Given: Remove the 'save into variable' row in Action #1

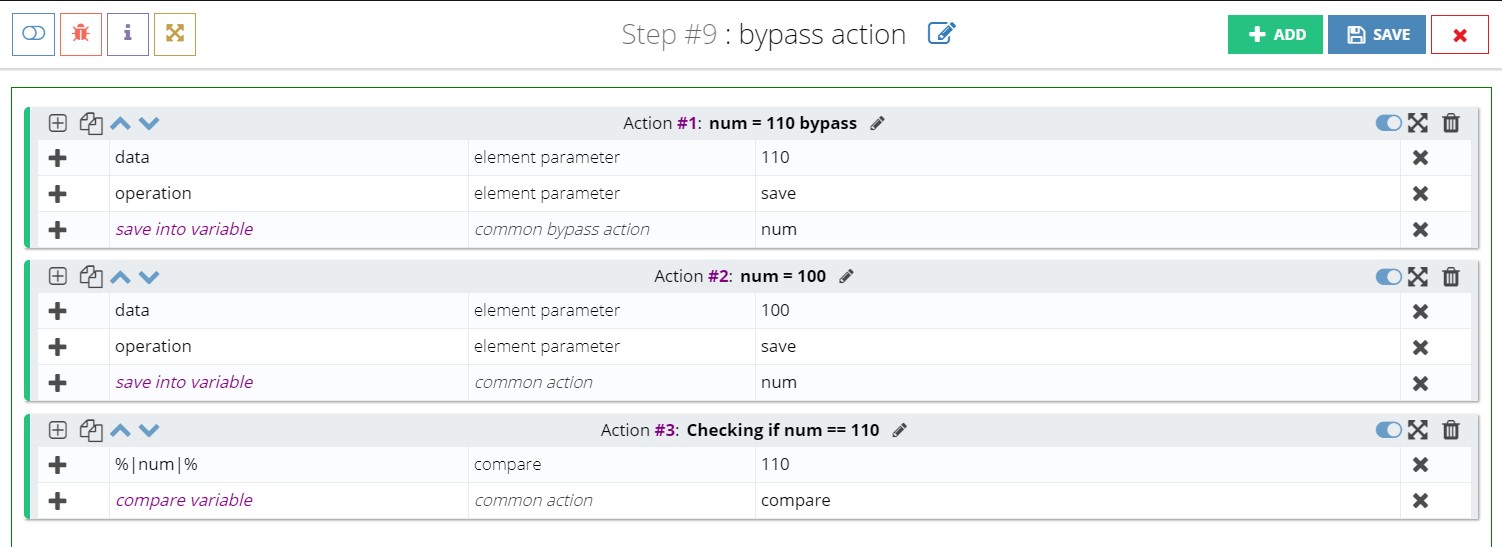Looking at the screenshot, I should tap(1420, 229).
